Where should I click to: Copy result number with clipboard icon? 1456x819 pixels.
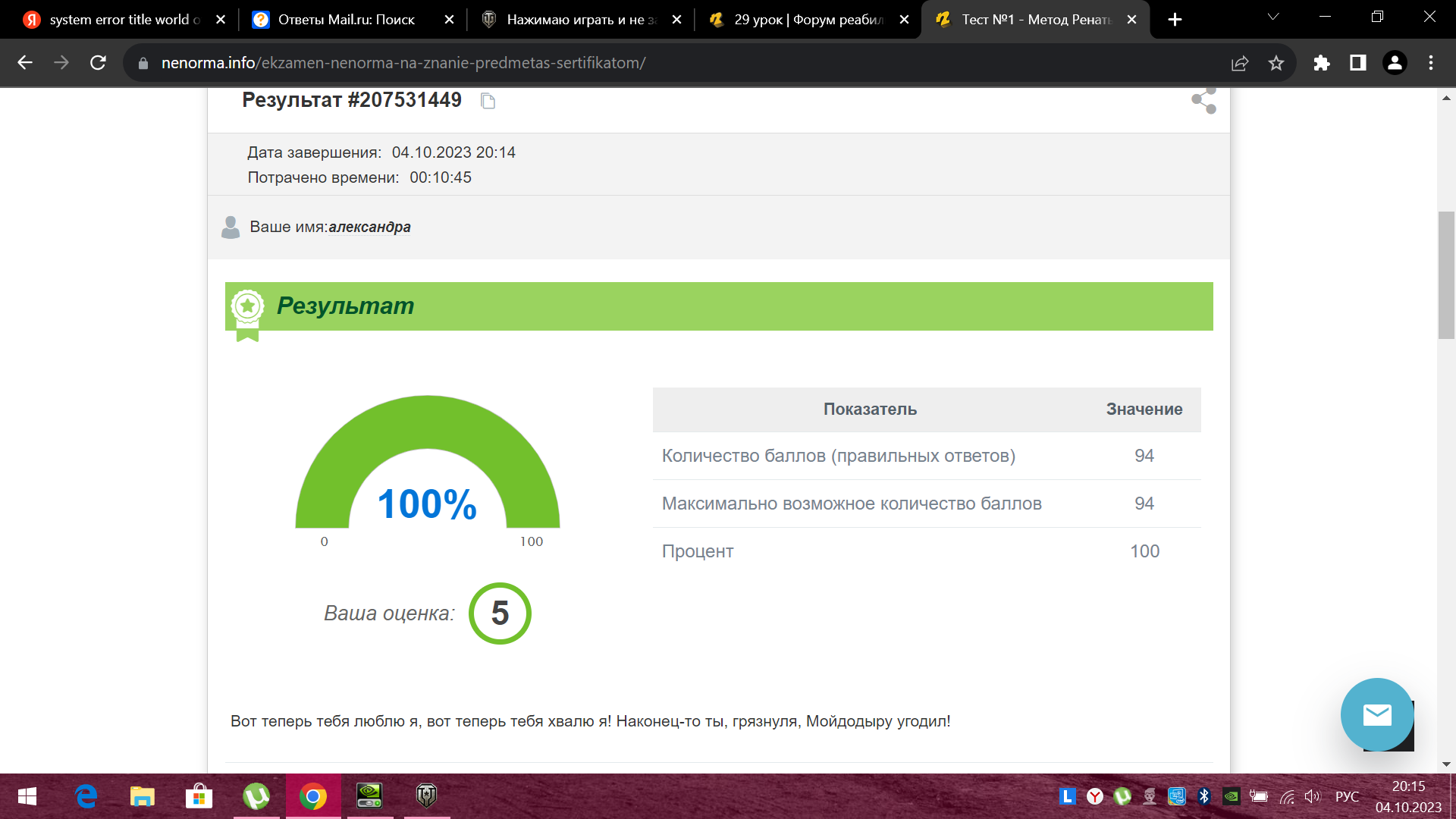click(488, 101)
